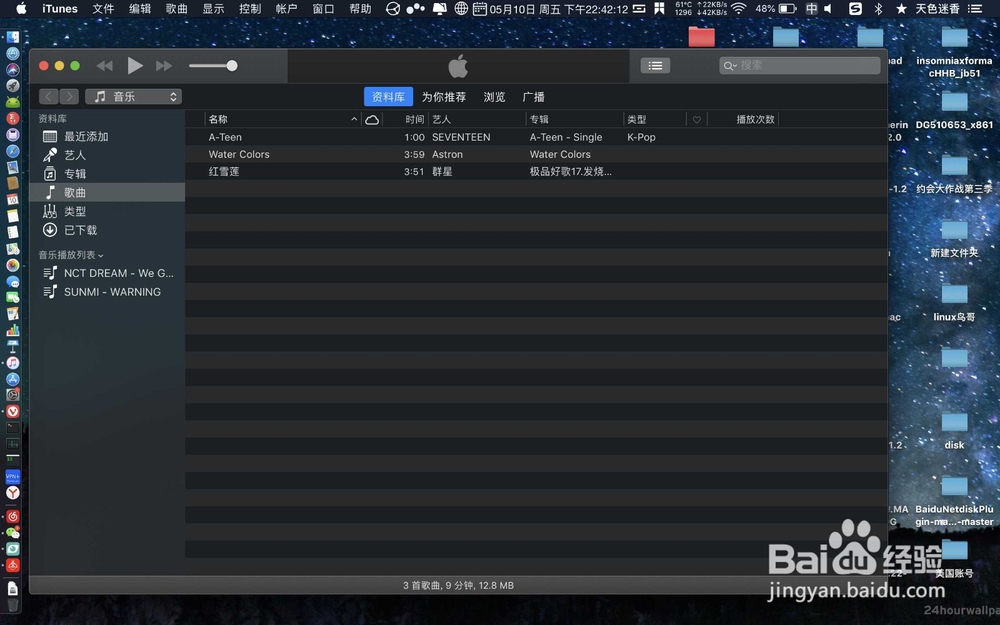Screen dimensions: 1000x625
Task: Select 类型 in the sidebar
Action: click(x=107, y=211)
